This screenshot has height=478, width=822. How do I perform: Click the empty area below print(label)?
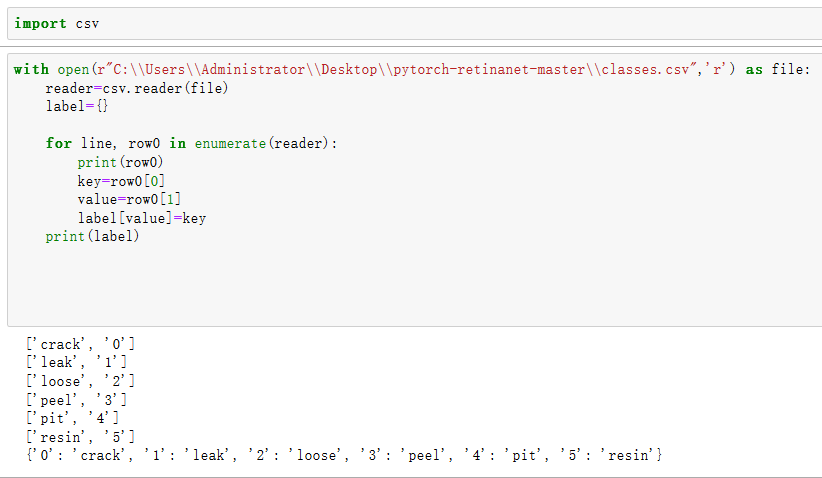coord(400,285)
